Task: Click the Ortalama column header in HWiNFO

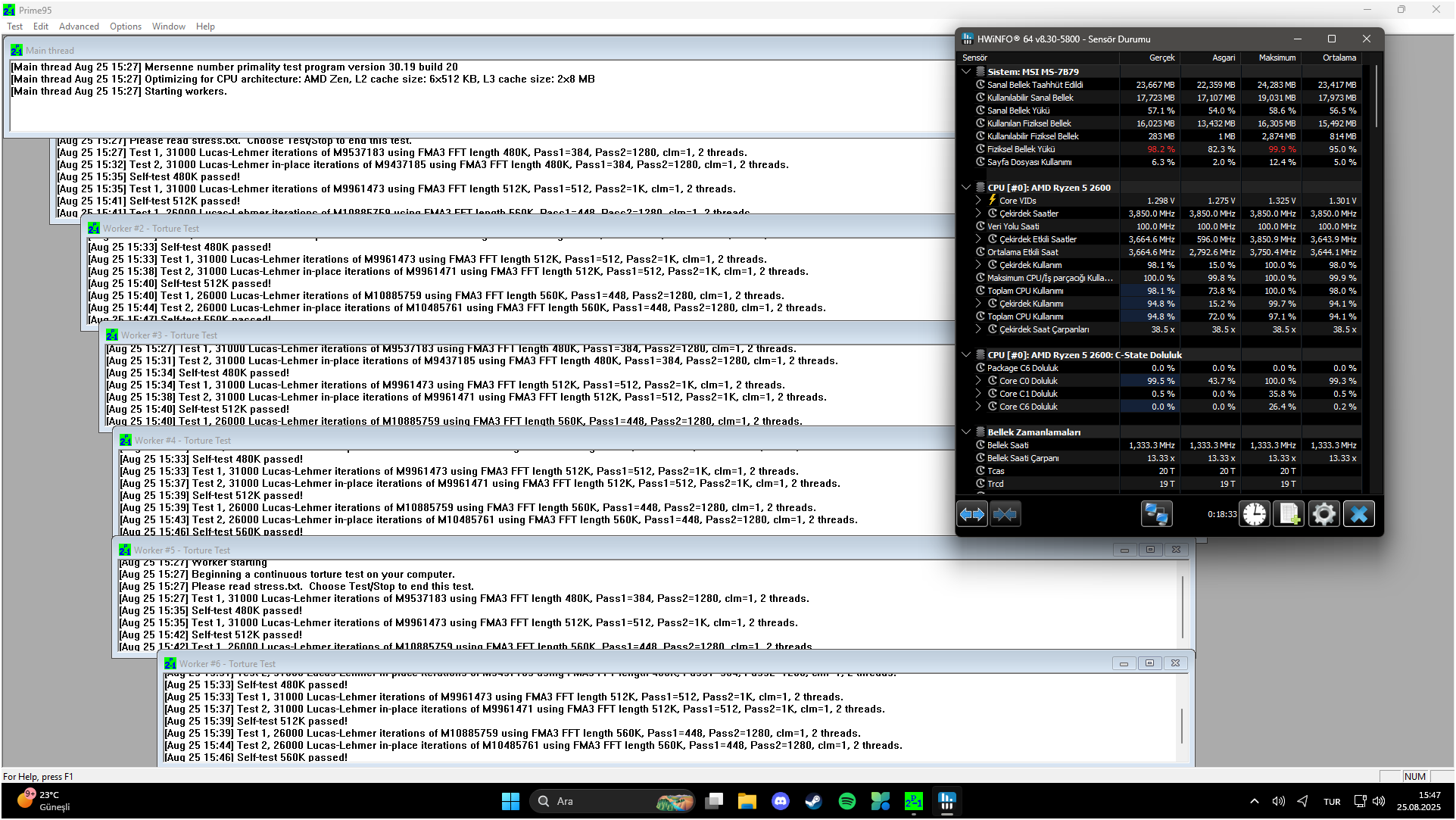Action: (1331, 58)
